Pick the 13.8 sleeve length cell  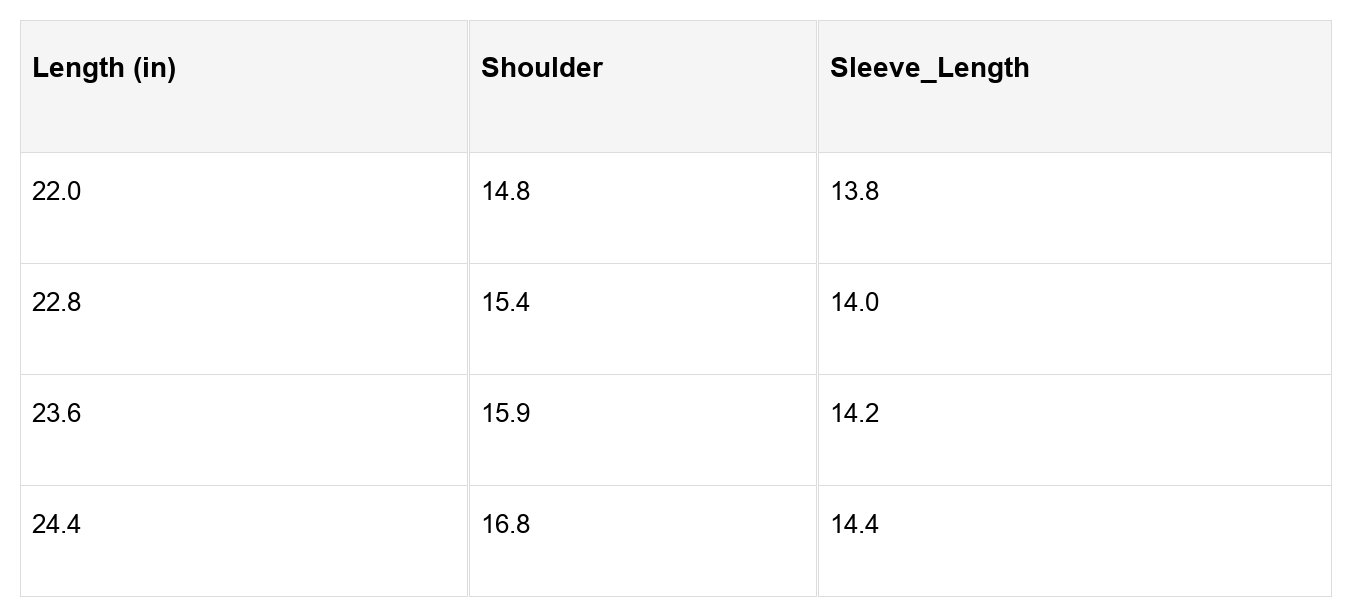click(x=855, y=192)
